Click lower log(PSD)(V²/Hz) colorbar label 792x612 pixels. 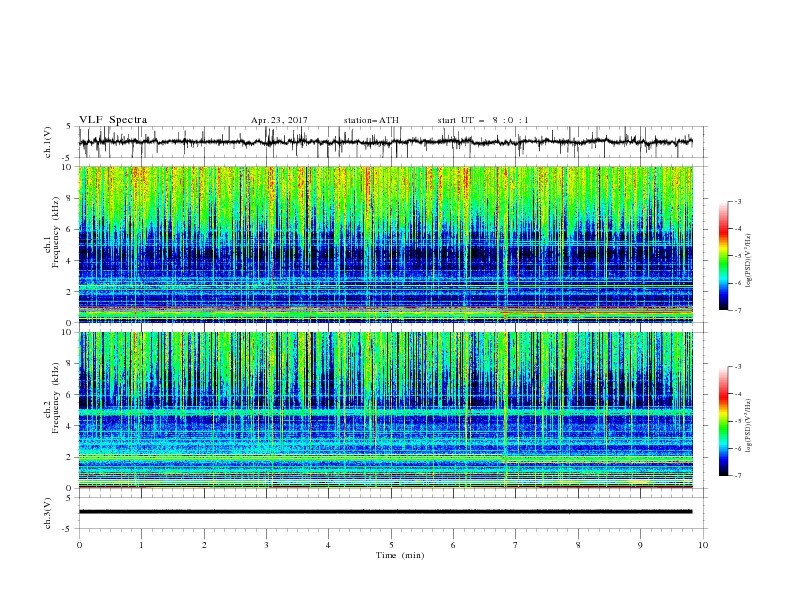coord(749,426)
